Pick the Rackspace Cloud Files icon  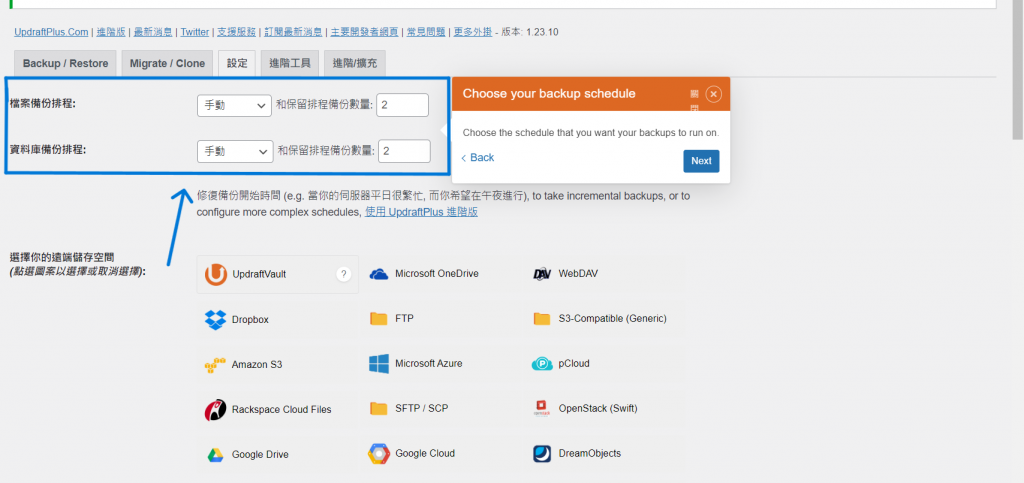tap(216, 409)
